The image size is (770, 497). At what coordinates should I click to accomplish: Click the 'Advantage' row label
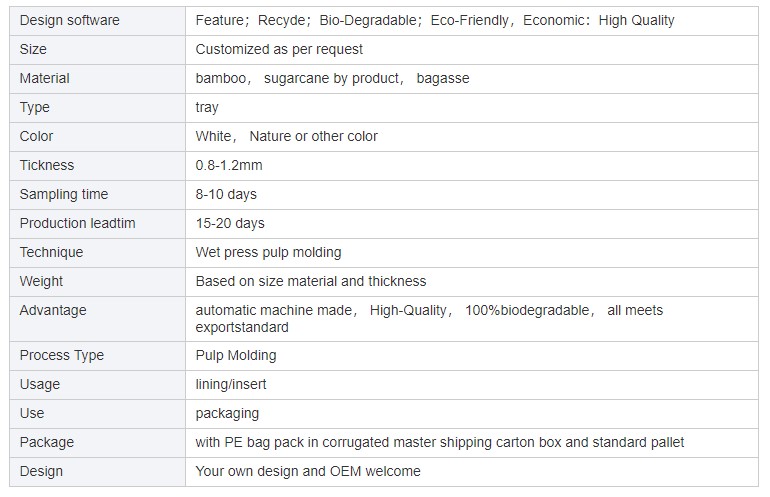(x=53, y=310)
